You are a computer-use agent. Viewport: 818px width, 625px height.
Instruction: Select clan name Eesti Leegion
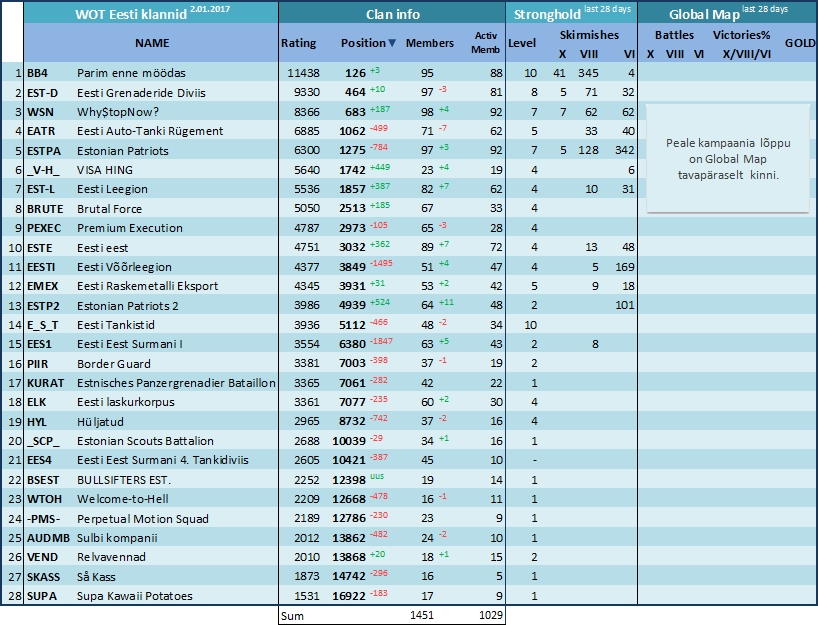point(112,189)
